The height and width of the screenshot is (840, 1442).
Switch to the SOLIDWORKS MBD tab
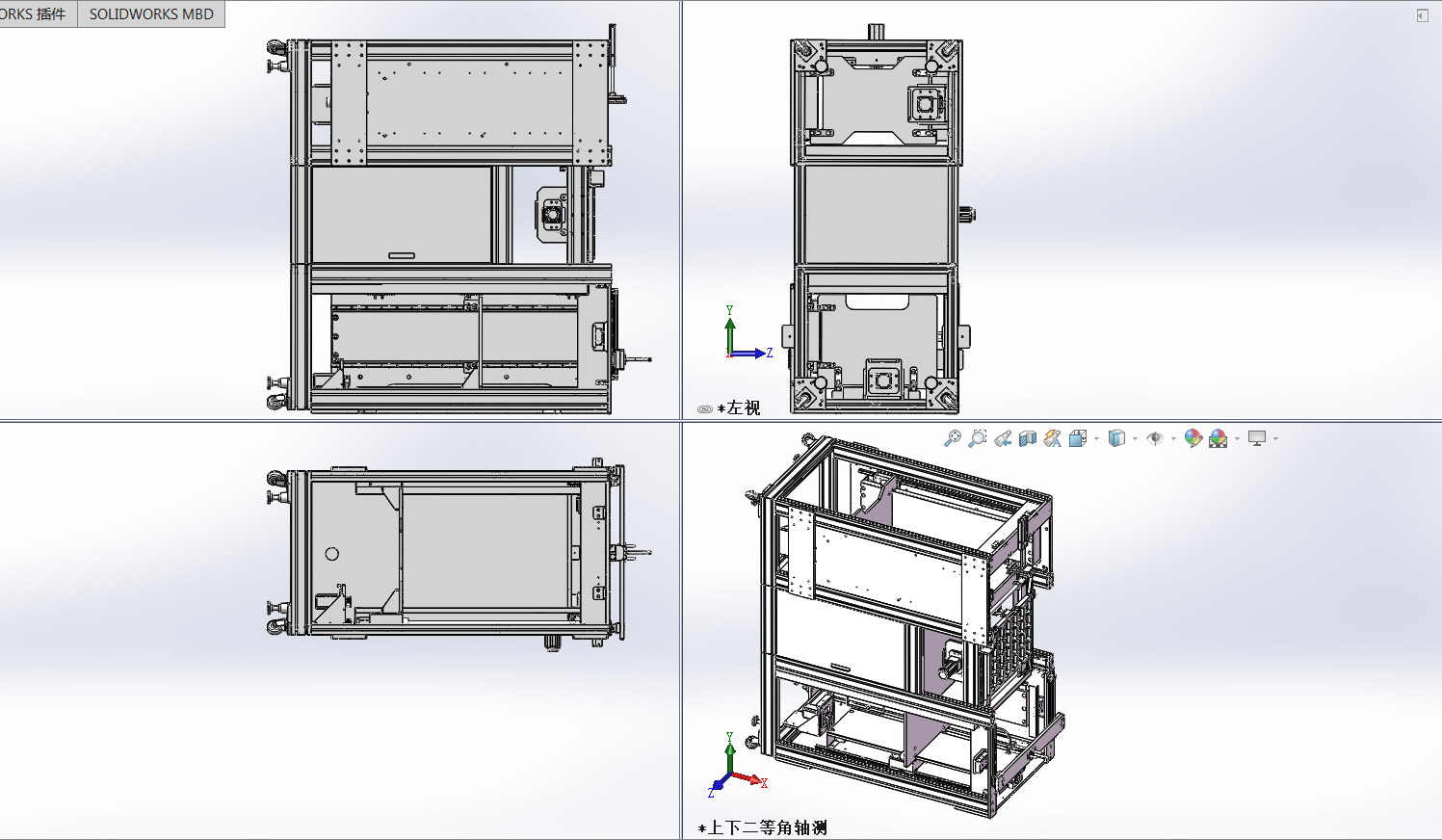(x=151, y=13)
